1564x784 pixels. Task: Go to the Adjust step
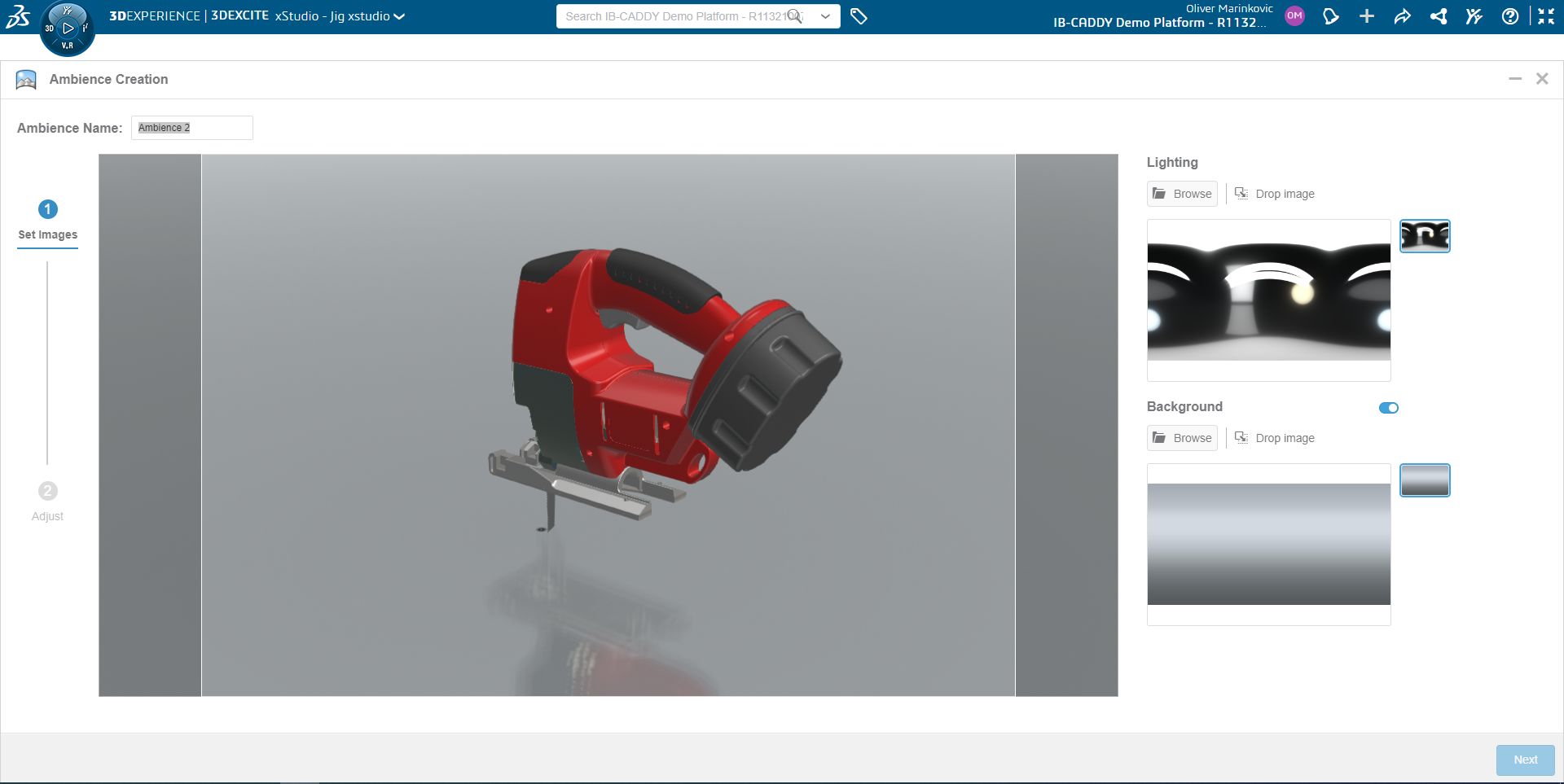click(47, 490)
